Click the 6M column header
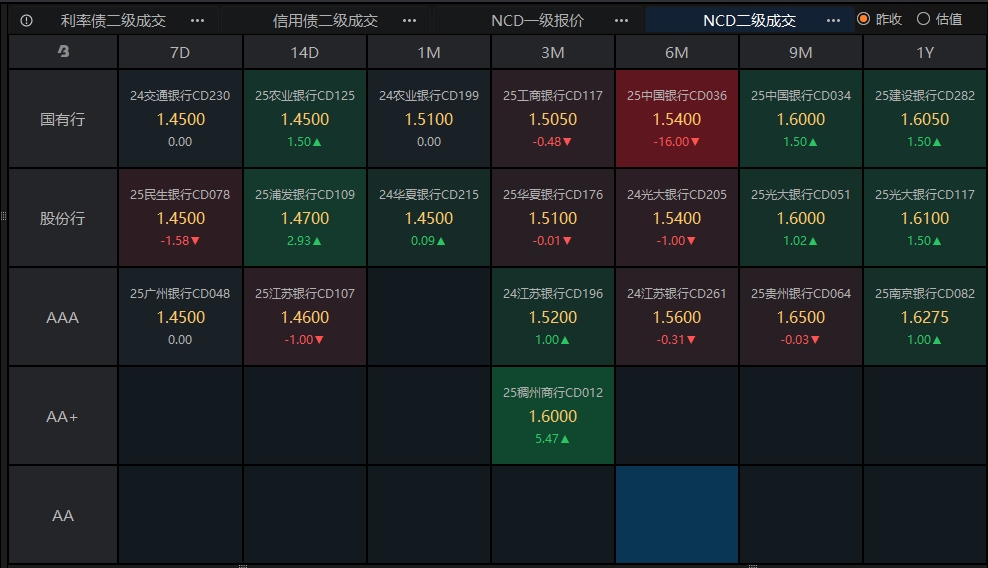 [677, 52]
